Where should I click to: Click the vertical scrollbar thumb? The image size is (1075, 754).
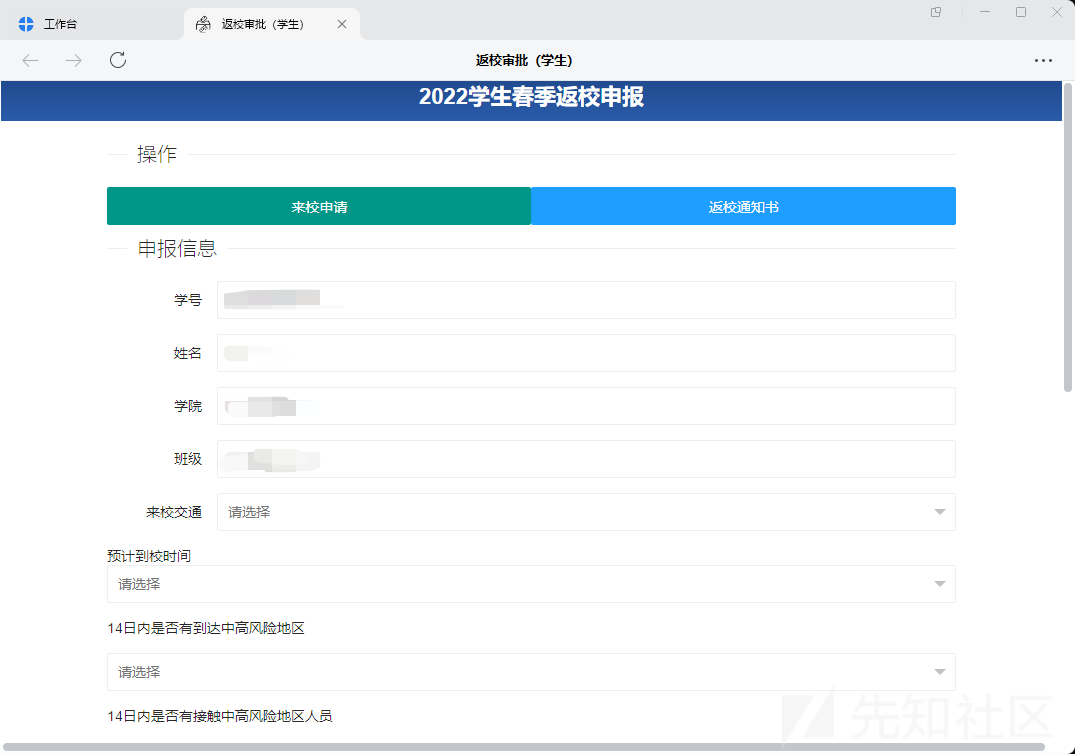(x=1067, y=237)
